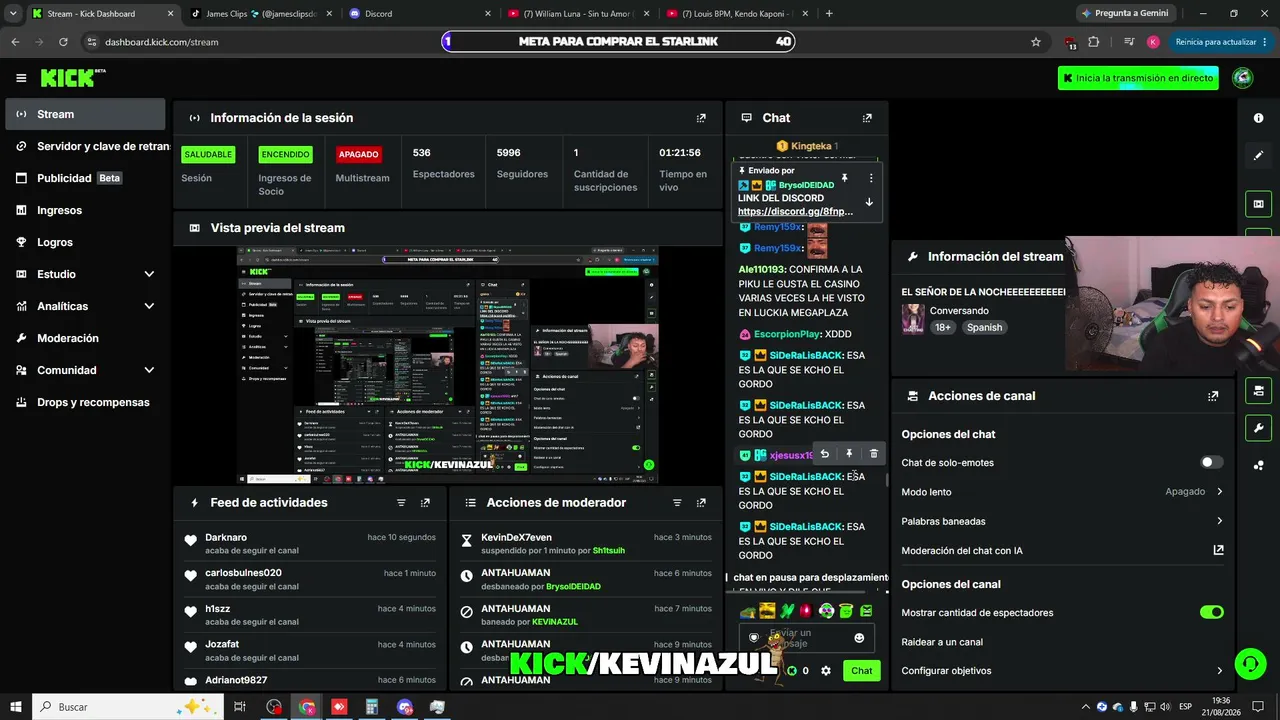Select Stream in the sidebar
Viewport: 1280px width, 720px height.
85,114
